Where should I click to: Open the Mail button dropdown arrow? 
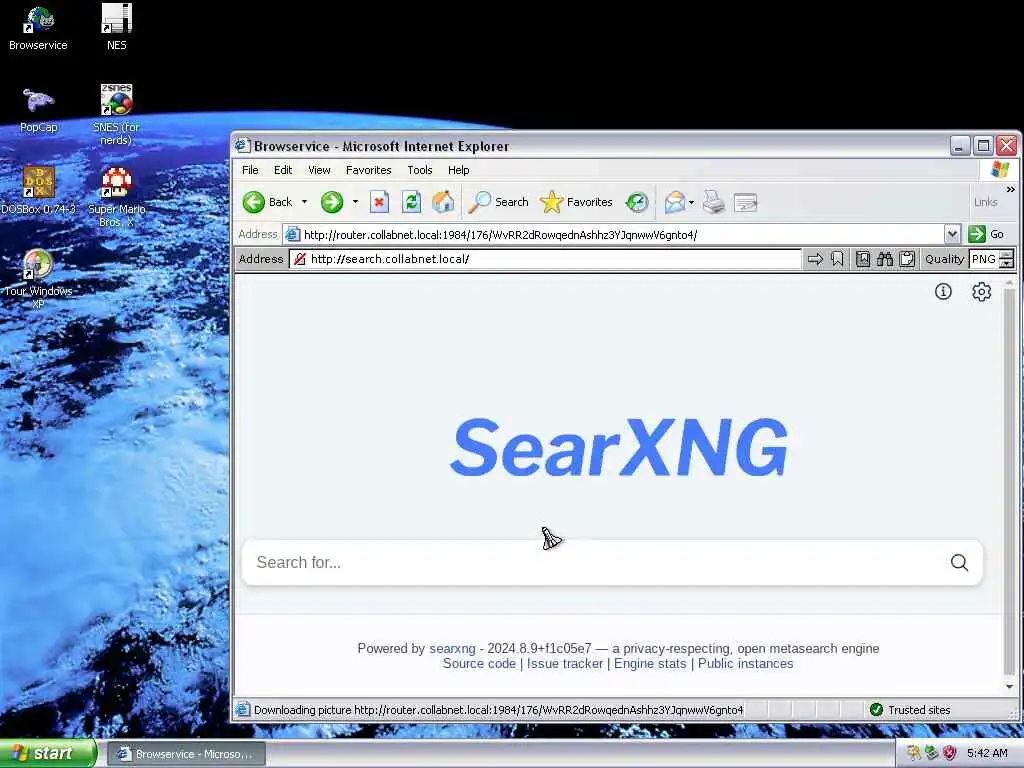coord(692,202)
